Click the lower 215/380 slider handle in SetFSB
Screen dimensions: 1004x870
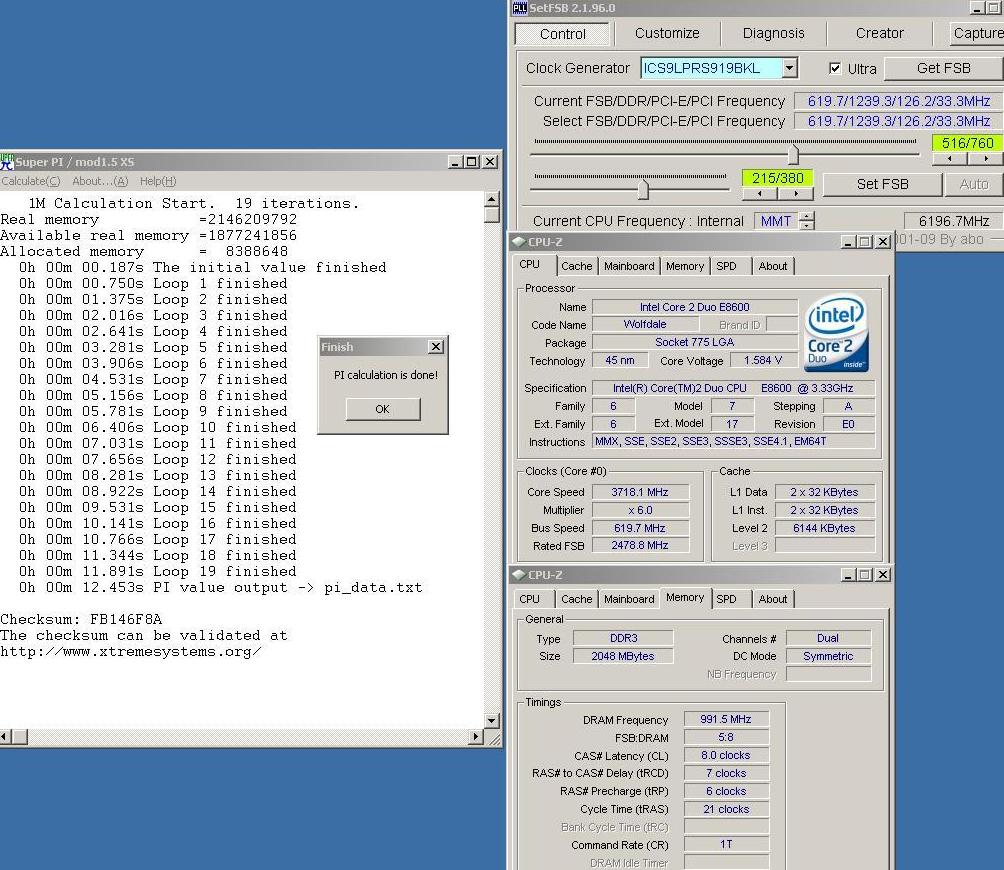click(x=643, y=189)
